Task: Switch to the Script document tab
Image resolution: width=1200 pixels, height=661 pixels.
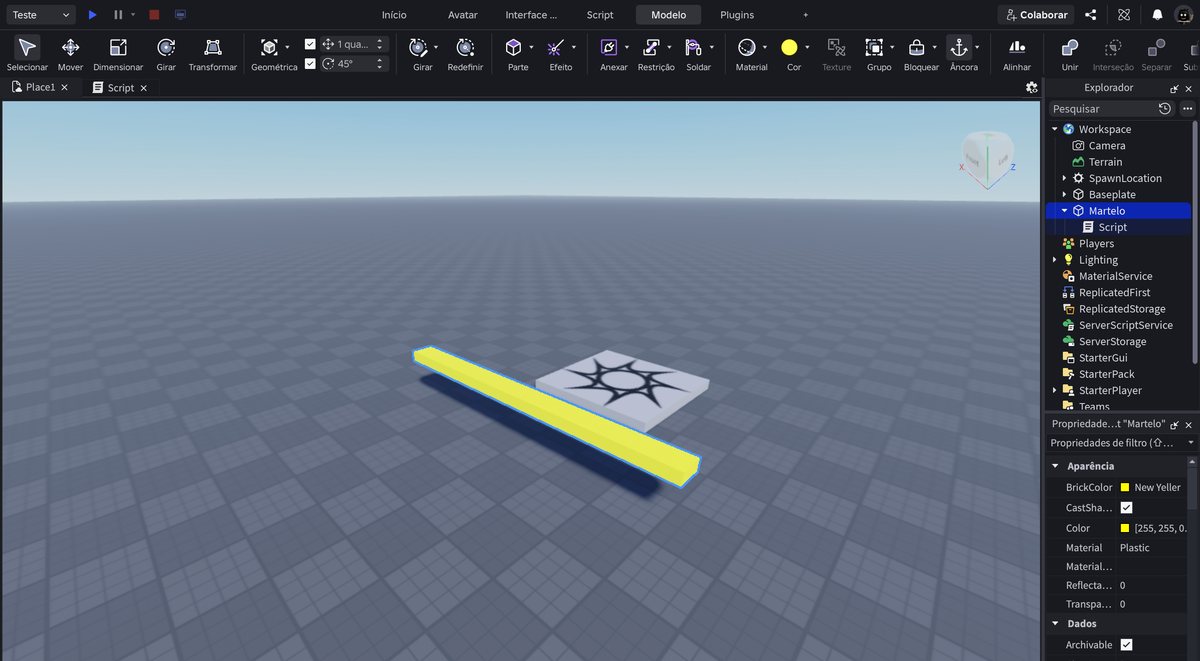Action: (120, 88)
